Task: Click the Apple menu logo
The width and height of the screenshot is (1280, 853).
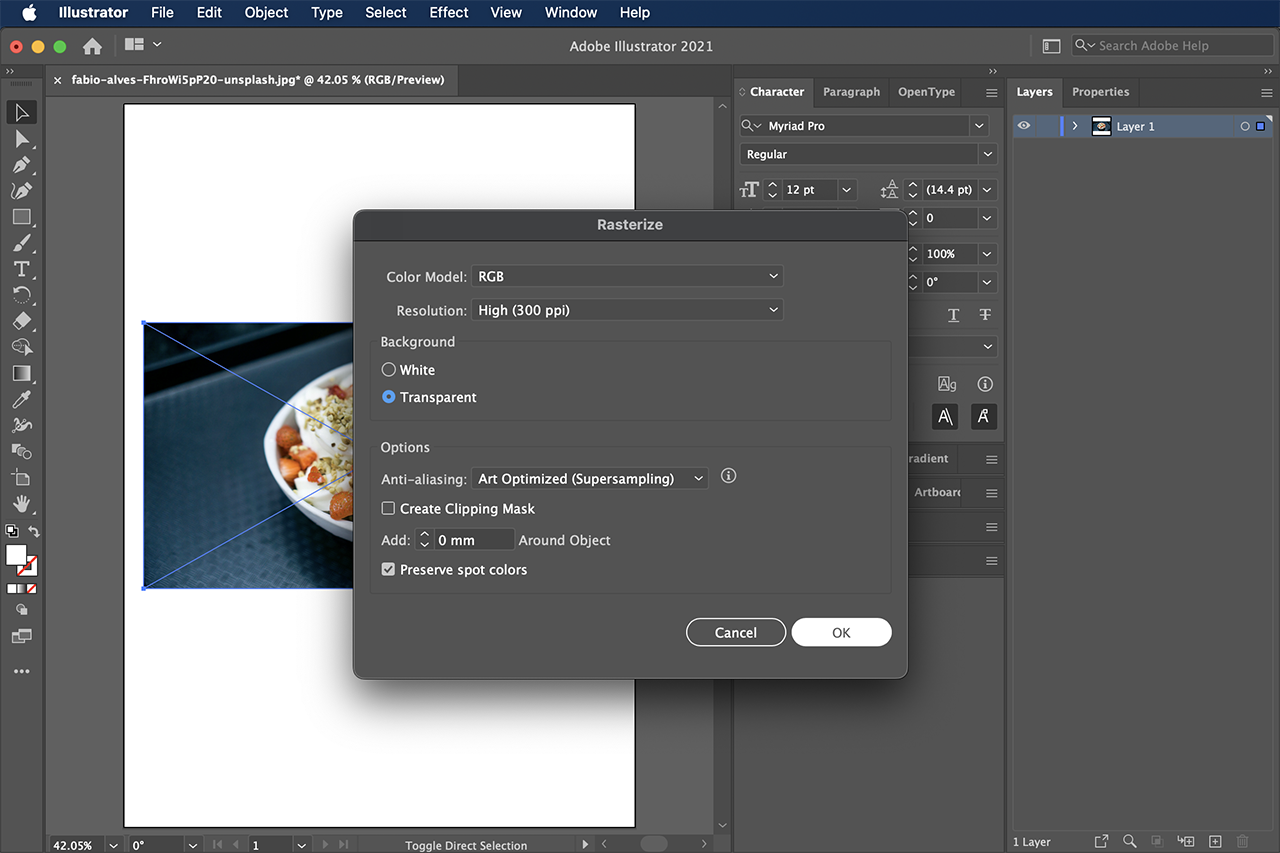Action: 28,13
